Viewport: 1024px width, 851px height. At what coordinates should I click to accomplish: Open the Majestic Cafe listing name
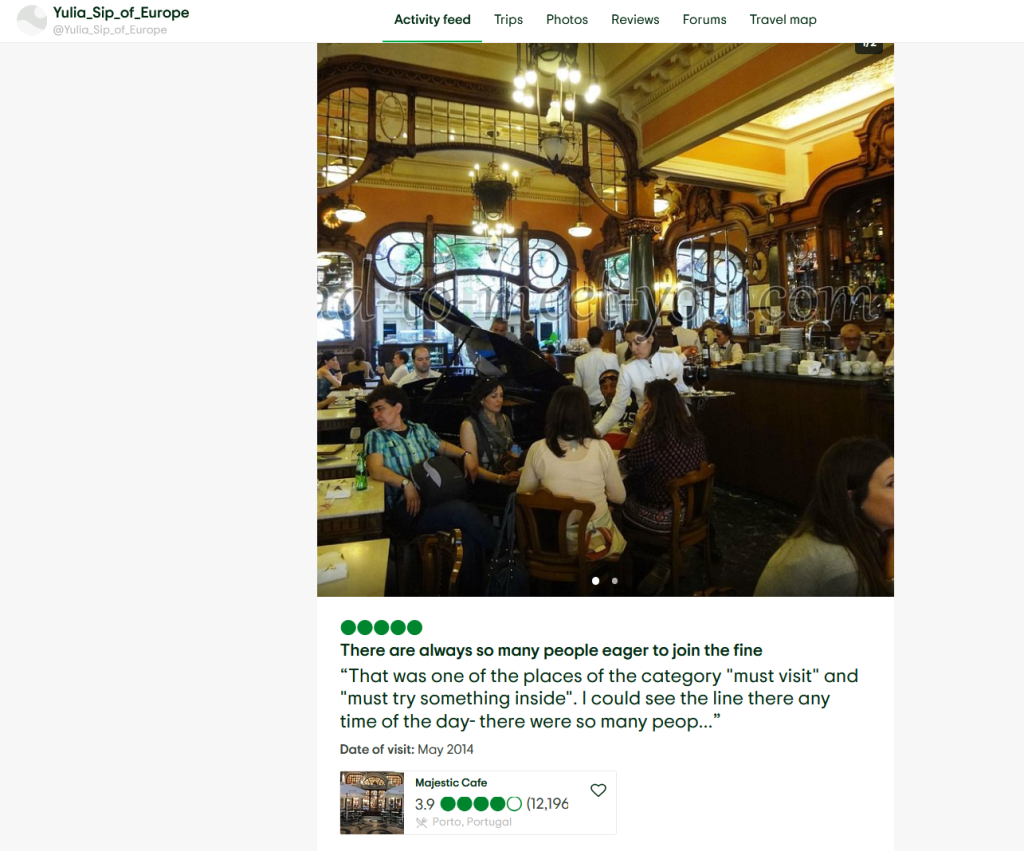pos(451,782)
